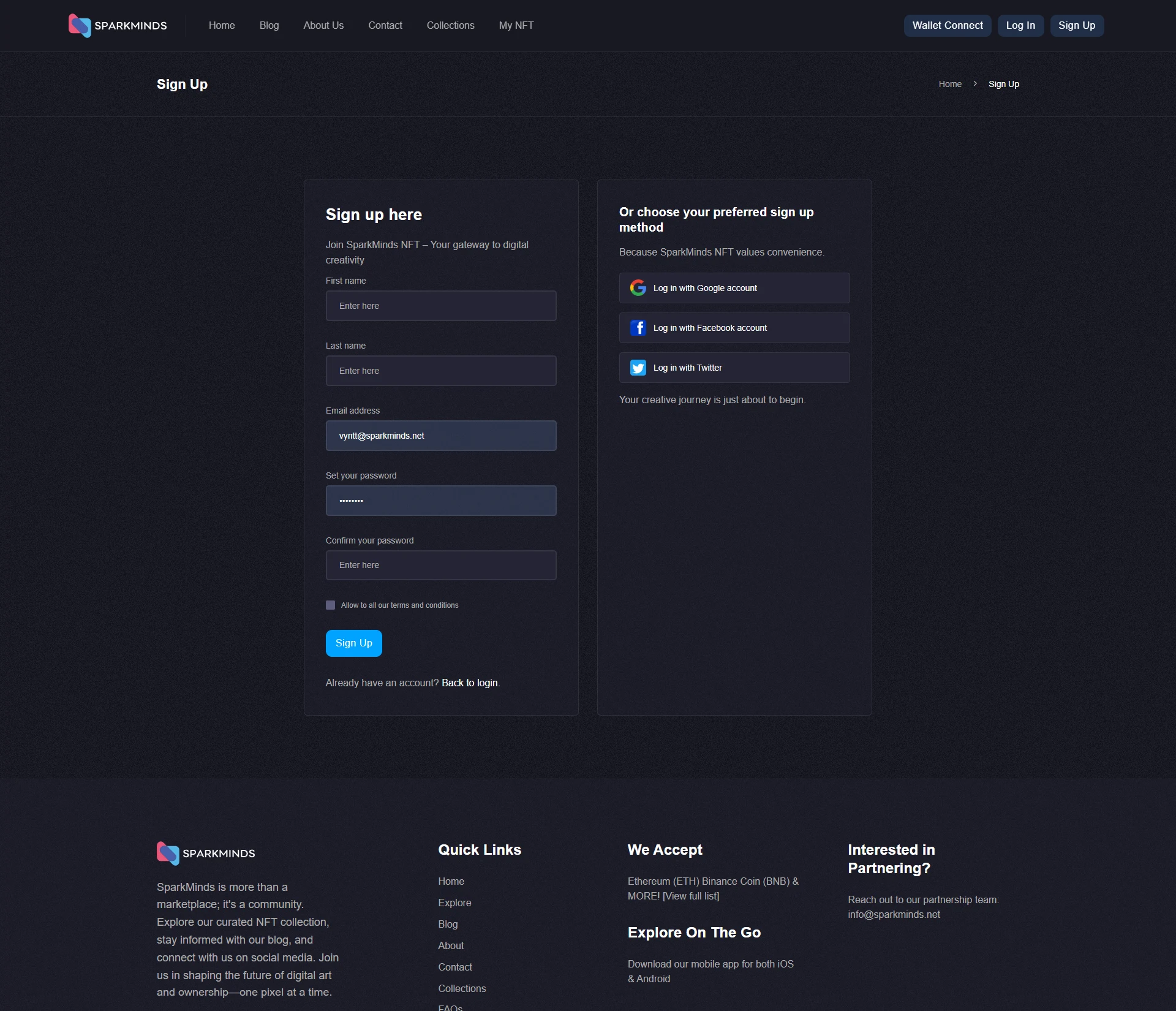Go to My NFT page
This screenshot has height=1011, width=1176.
coord(516,26)
